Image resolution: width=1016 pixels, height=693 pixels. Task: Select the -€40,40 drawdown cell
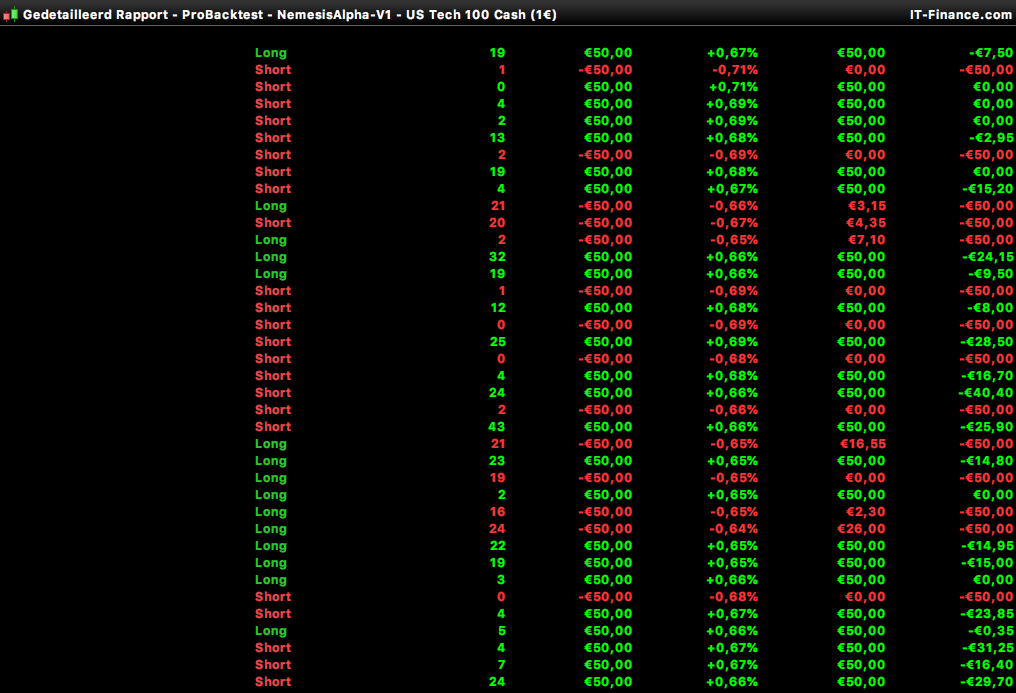(986, 393)
